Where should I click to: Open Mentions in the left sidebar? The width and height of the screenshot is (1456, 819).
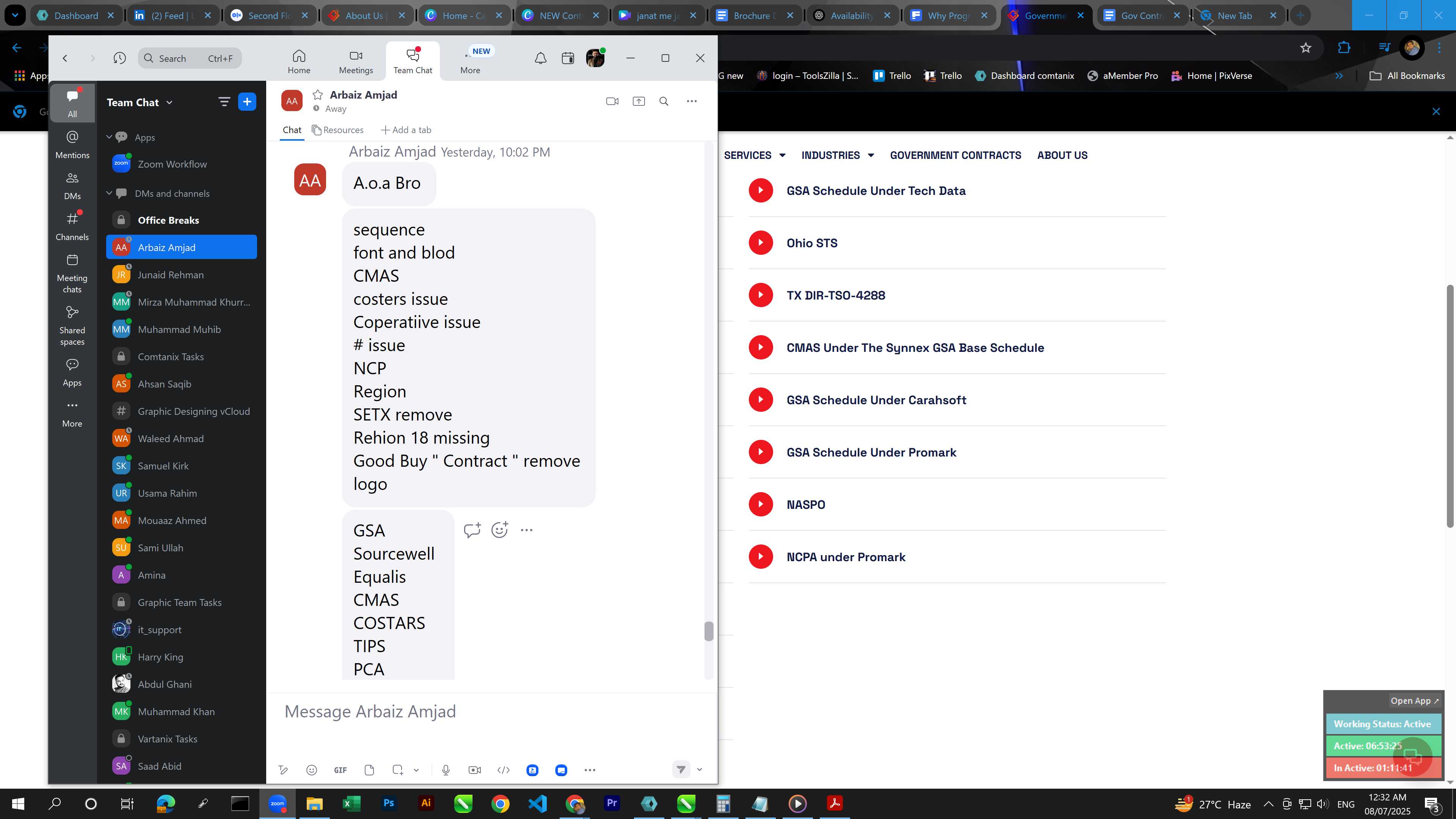[x=72, y=144]
